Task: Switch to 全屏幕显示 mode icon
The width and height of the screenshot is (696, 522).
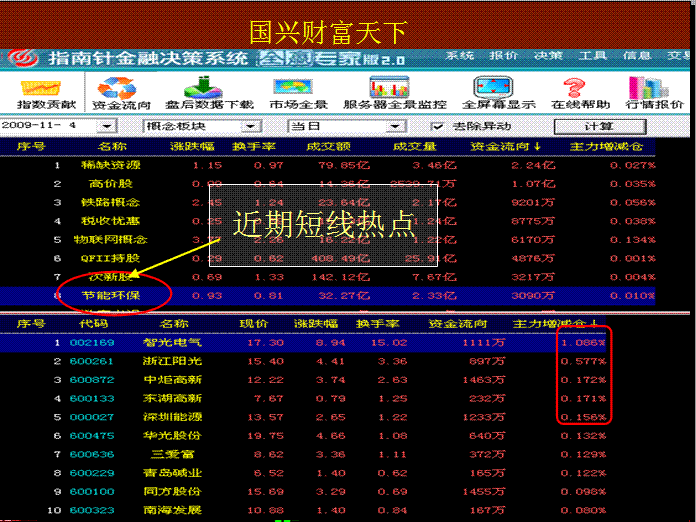Action: (x=493, y=87)
